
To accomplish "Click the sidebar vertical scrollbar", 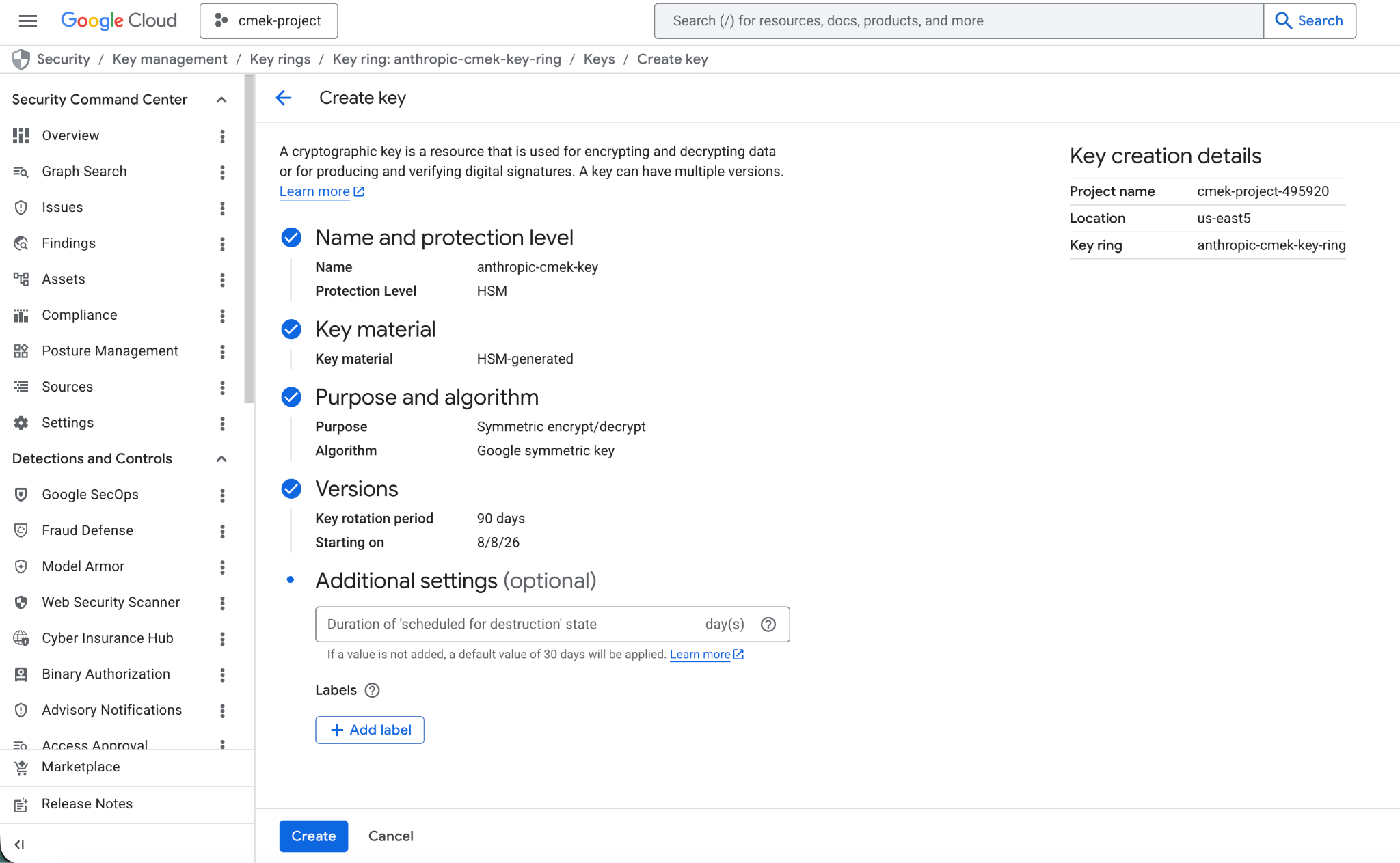I will (249, 239).
